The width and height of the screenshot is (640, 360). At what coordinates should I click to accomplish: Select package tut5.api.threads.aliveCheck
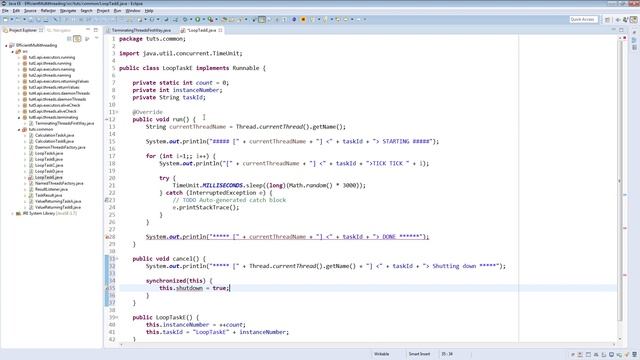52,111
